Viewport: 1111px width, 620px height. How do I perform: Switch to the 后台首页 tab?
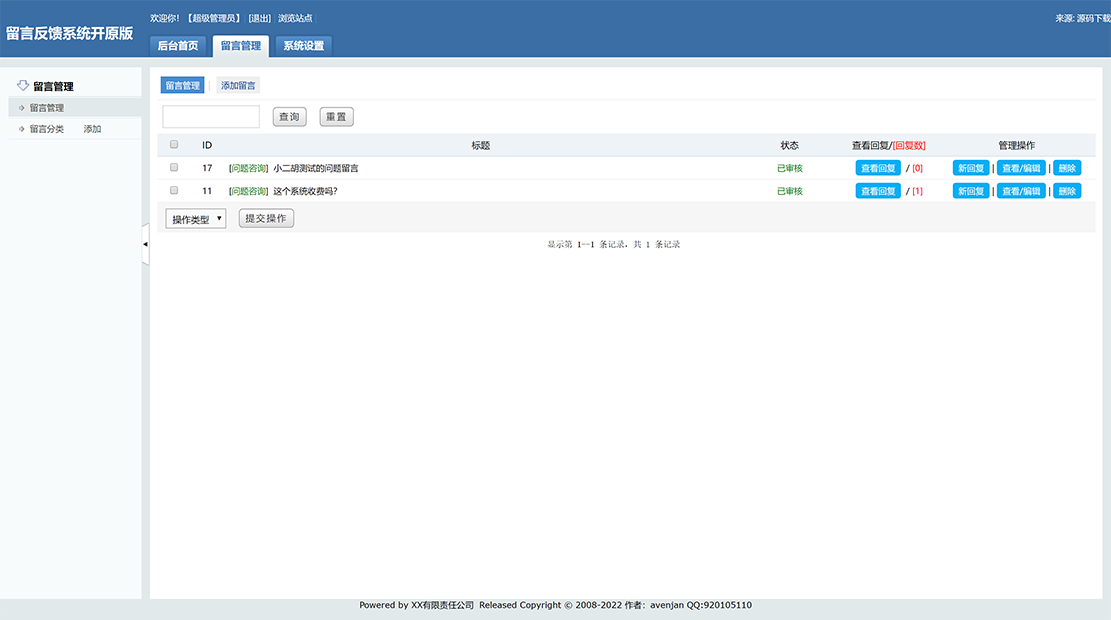click(178, 46)
